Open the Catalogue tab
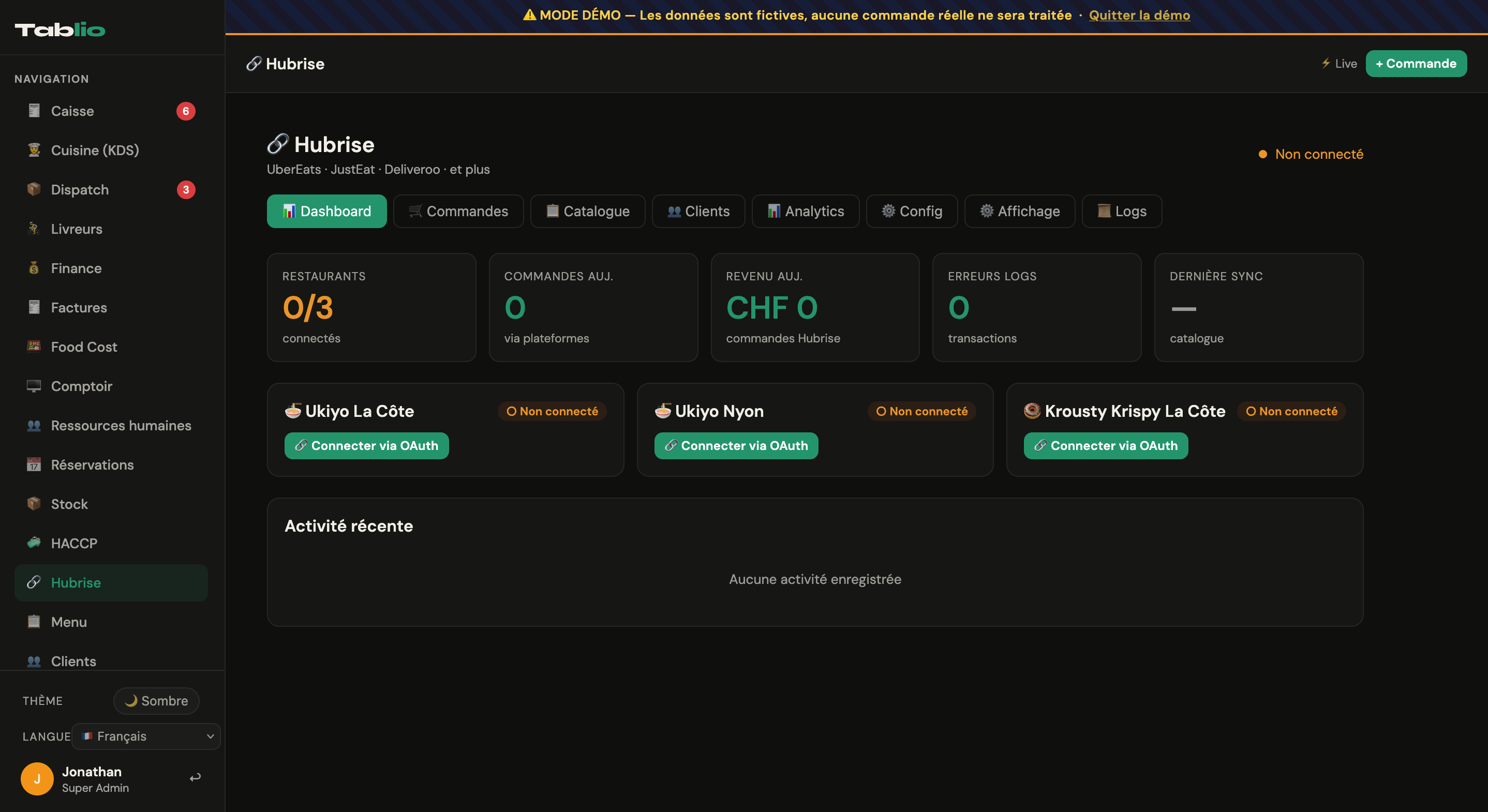Image resolution: width=1488 pixels, height=812 pixels. coord(588,212)
